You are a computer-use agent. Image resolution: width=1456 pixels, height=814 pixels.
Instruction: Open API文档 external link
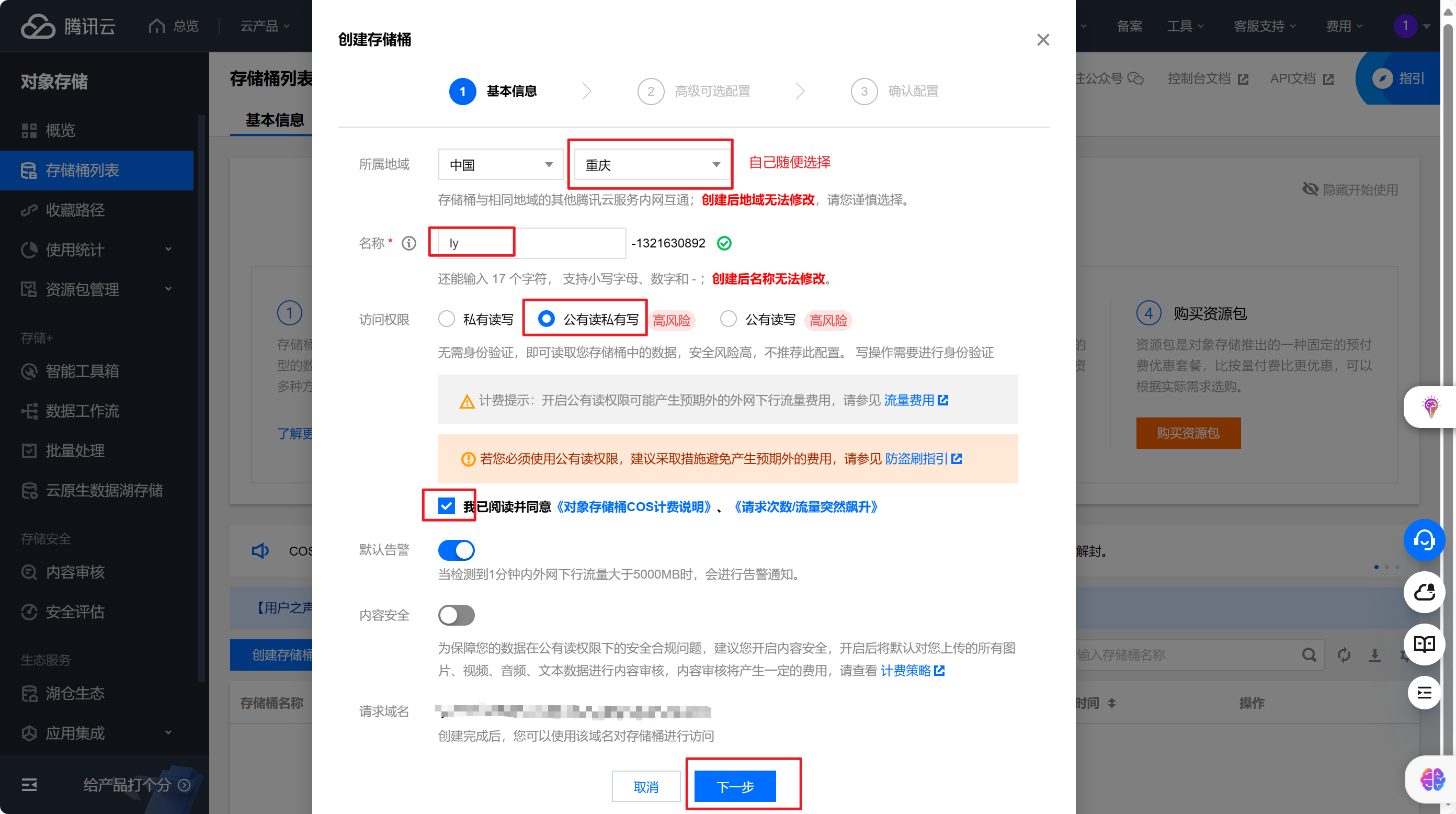[1302, 78]
